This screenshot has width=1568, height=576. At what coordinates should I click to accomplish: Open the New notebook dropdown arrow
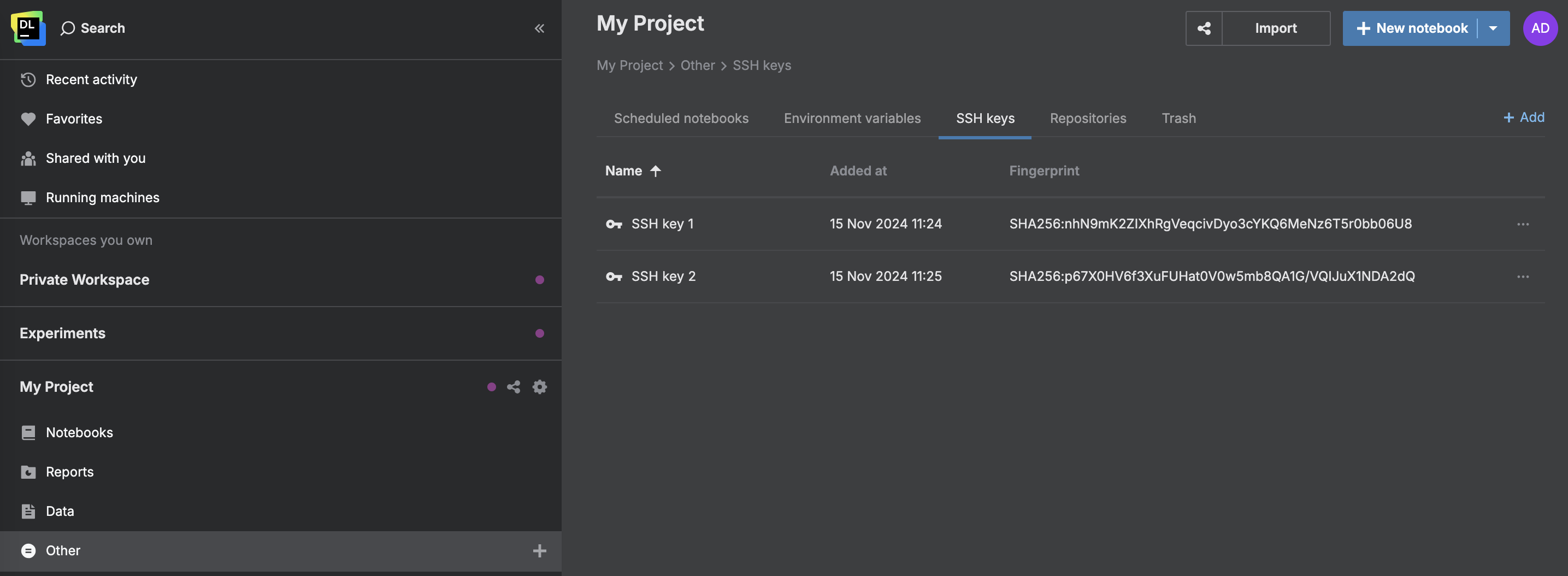coord(1493,28)
